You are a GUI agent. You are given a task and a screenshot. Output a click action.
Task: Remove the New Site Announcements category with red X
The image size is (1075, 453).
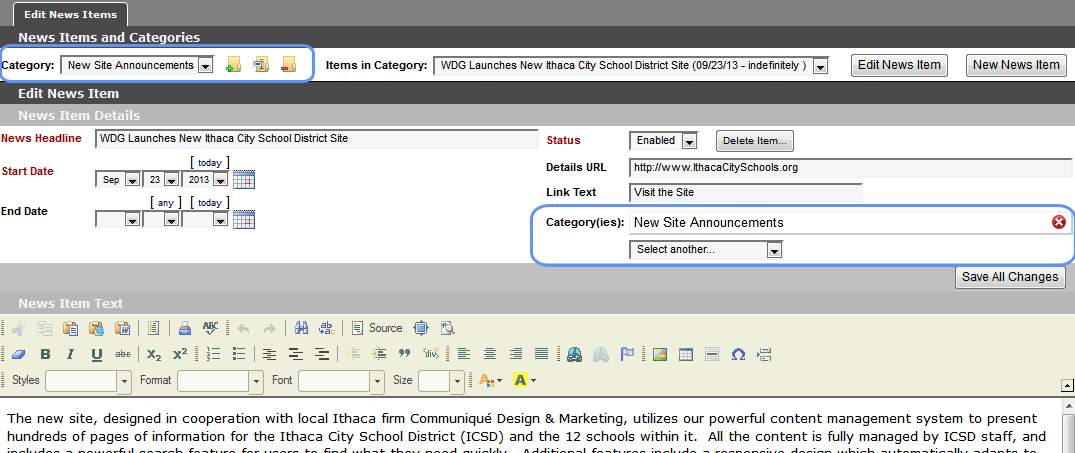pos(1059,222)
